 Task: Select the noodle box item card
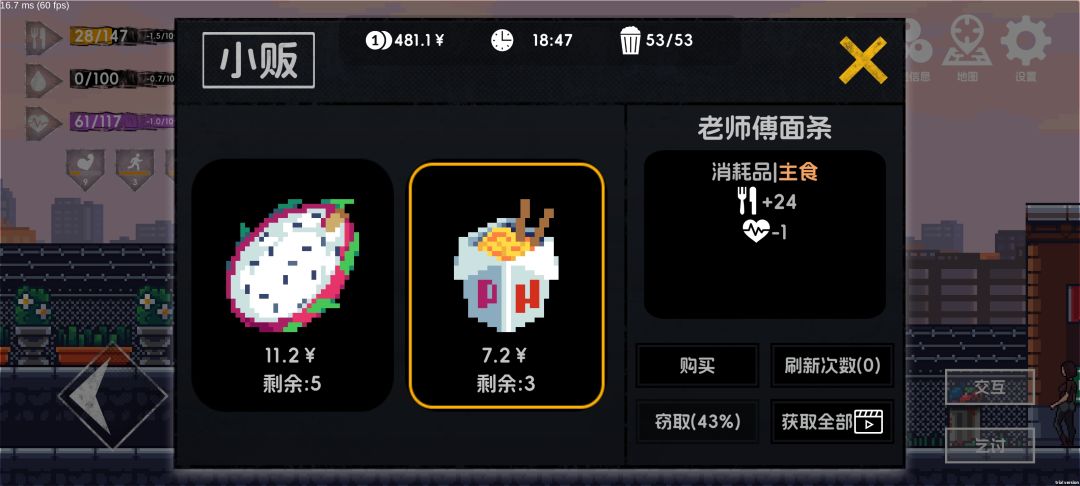pos(506,285)
